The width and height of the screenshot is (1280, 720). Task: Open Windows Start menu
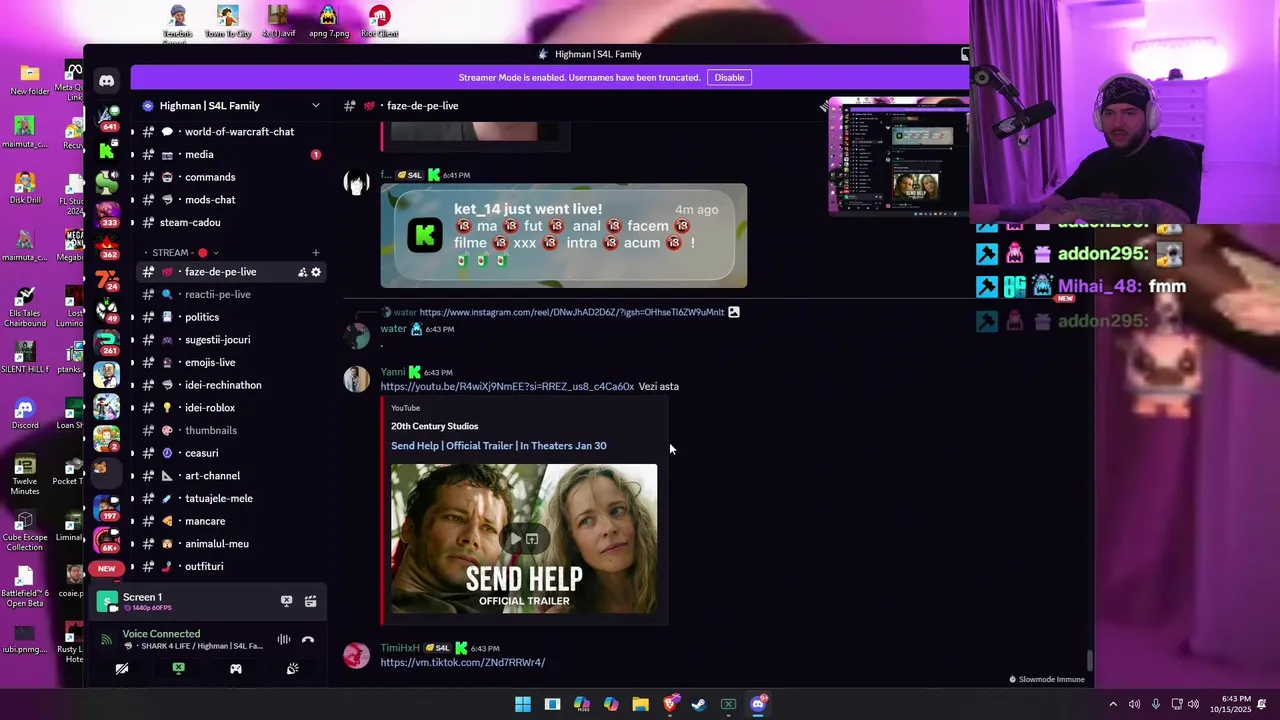pyautogui.click(x=523, y=704)
